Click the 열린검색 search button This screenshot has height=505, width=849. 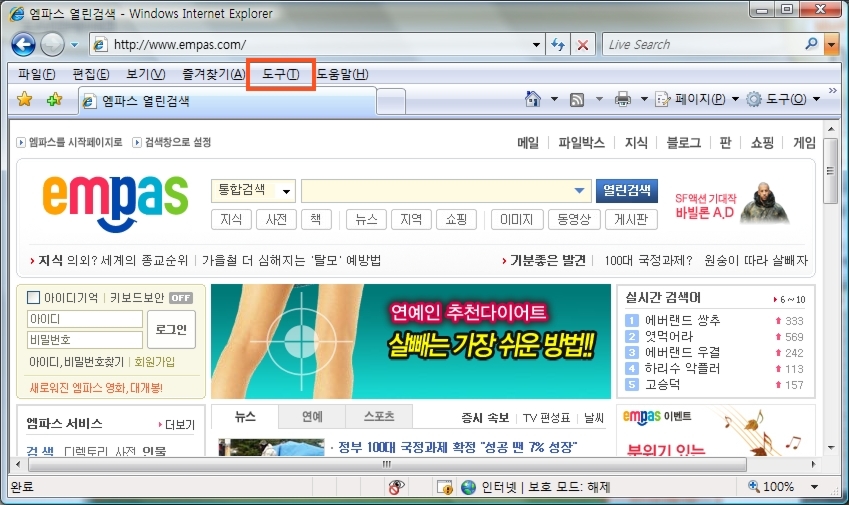click(627, 191)
